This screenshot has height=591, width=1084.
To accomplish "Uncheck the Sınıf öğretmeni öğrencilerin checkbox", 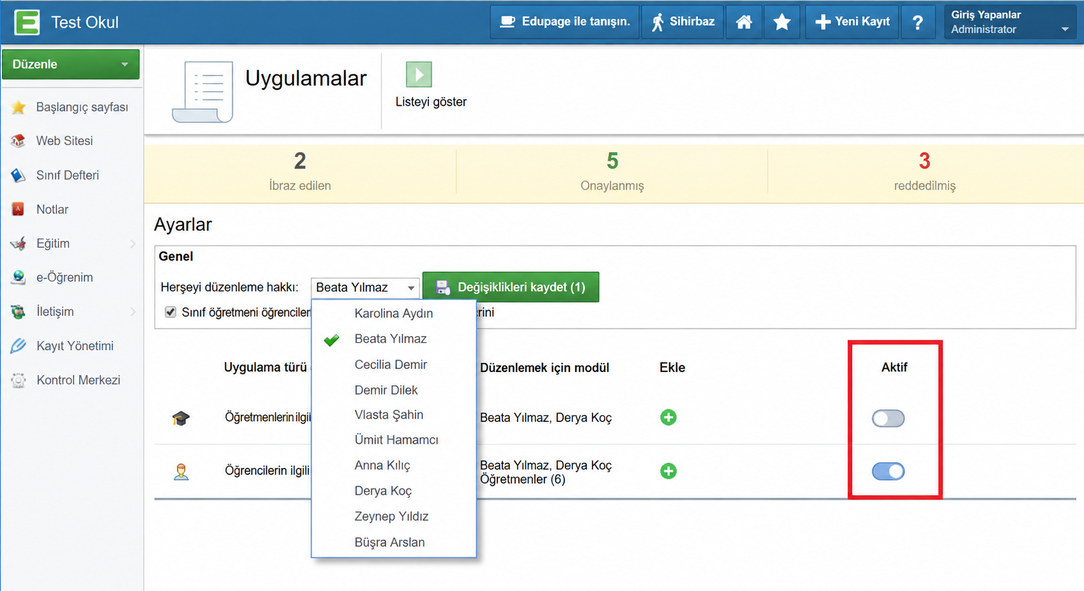I will pos(170,312).
